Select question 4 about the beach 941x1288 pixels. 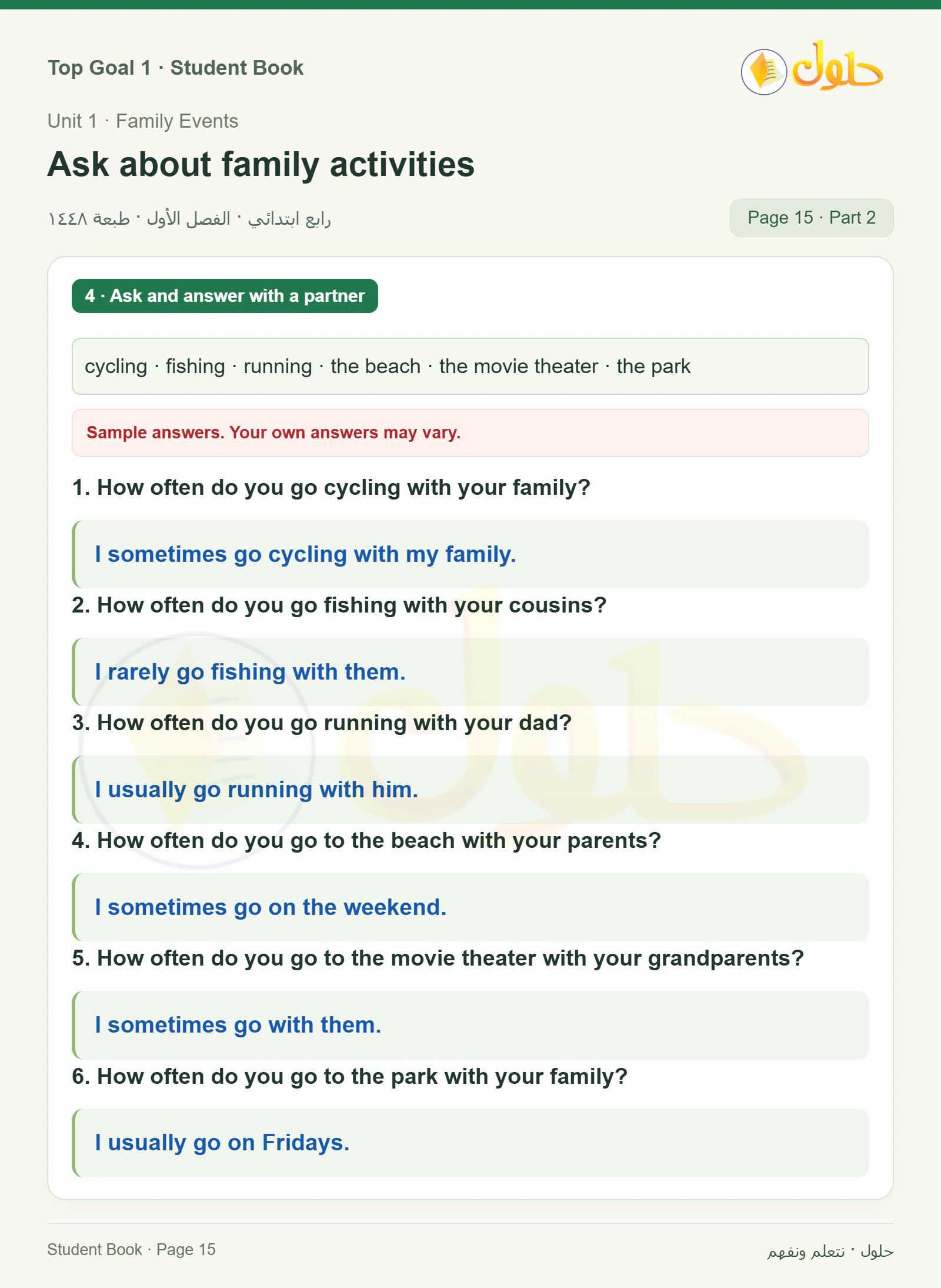pyautogui.click(x=366, y=841)
